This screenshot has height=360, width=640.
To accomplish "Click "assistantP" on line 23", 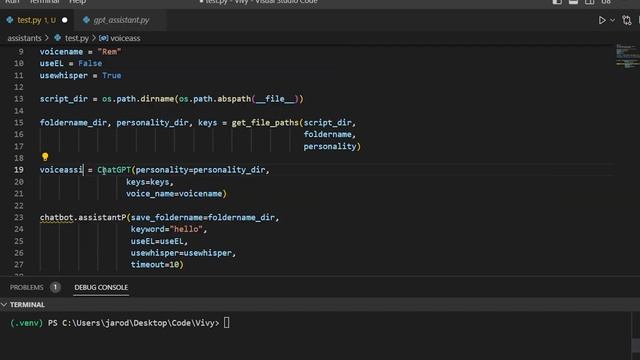I will [x=102, y=217].
